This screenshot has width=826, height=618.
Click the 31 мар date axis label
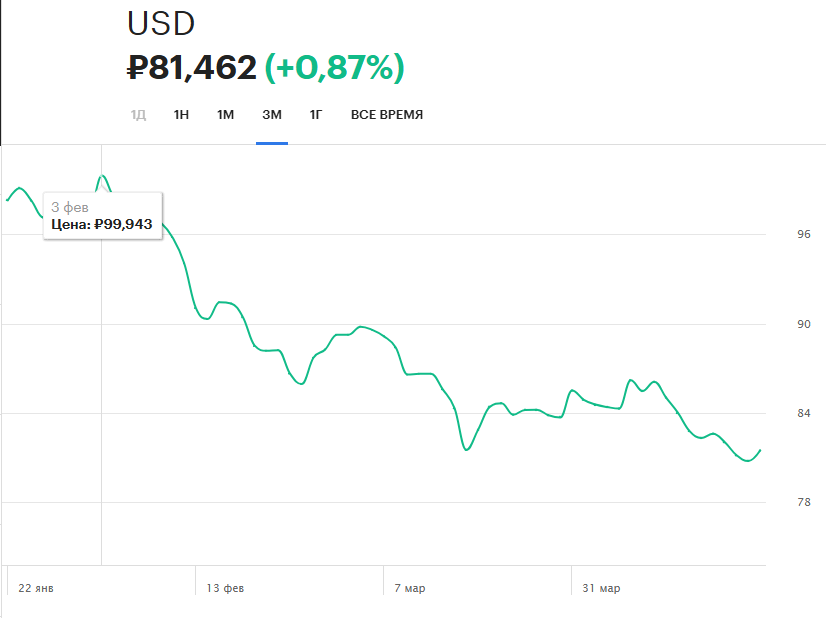pos(601,588)
